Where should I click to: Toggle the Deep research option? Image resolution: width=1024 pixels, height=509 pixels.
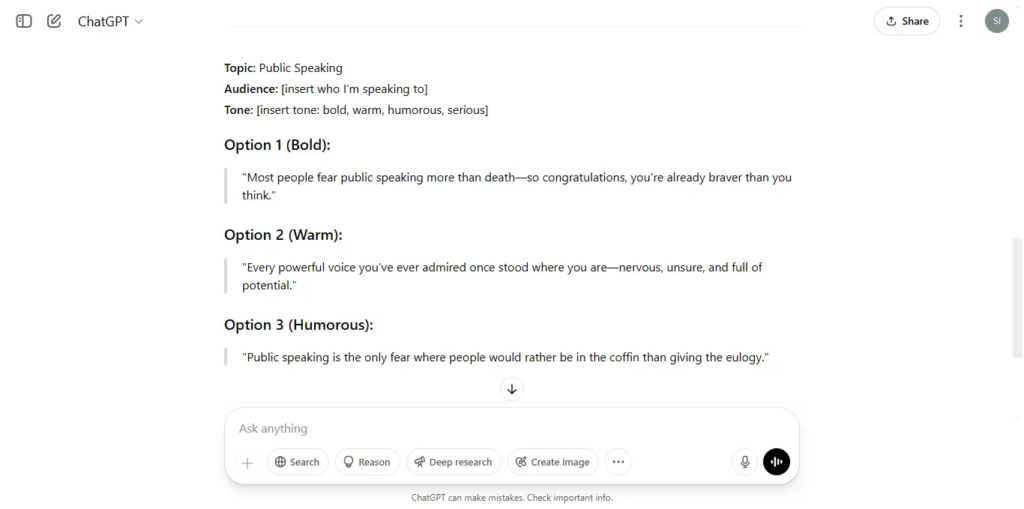click(x=453, y=462)
